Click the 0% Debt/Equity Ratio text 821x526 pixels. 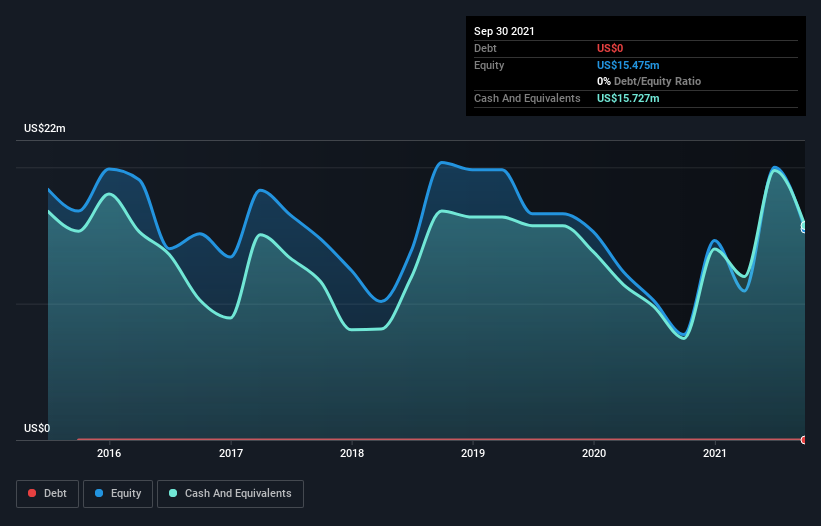pyautogui.click(x=649, y=82)
